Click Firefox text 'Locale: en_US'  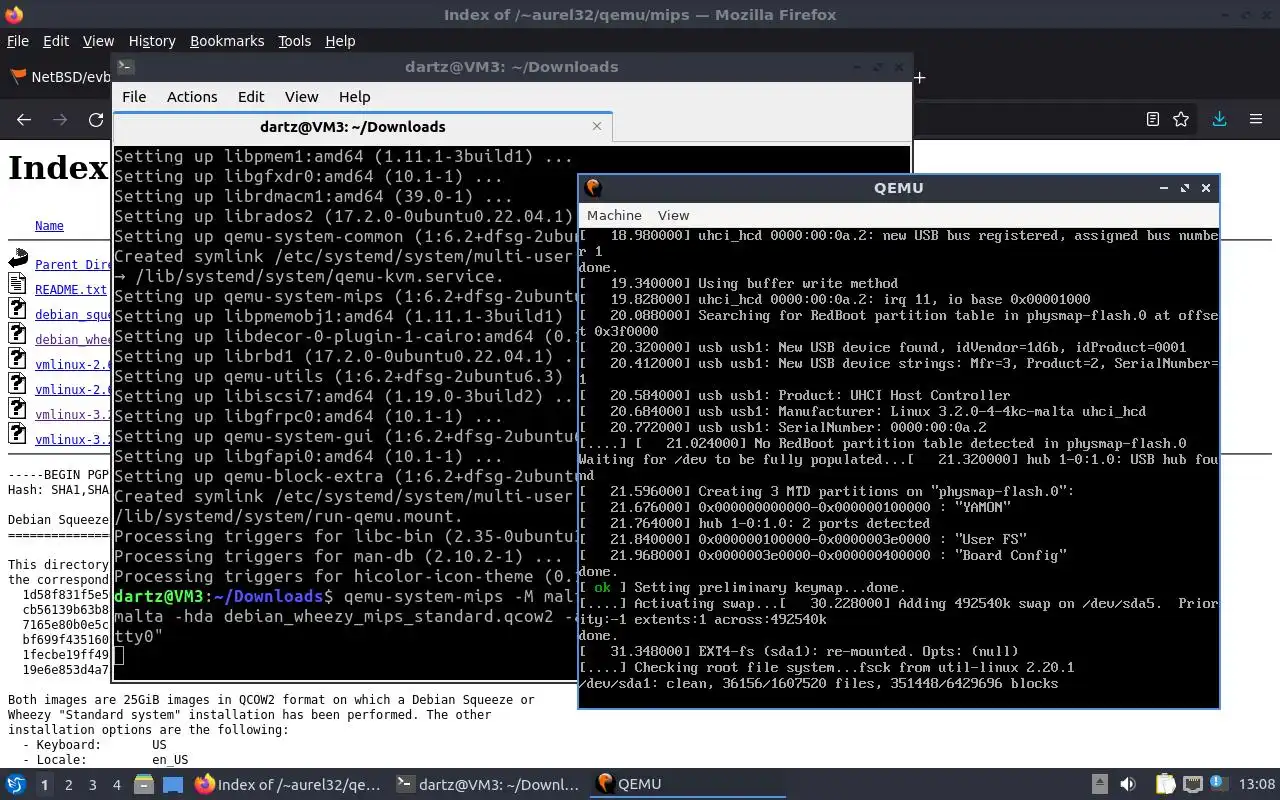[x=105, y=760]
